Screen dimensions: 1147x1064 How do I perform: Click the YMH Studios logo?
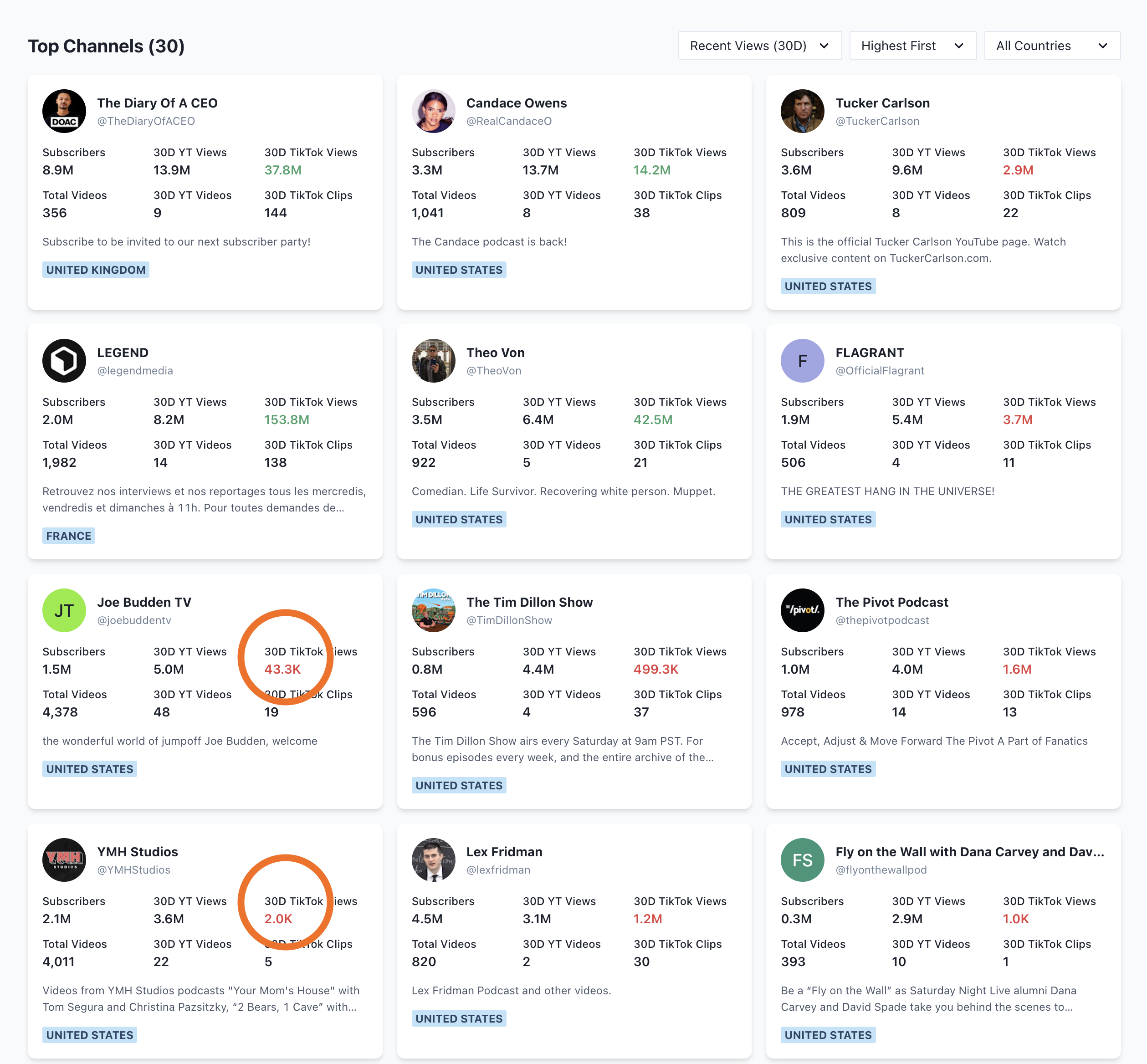[x=64, y=859]
